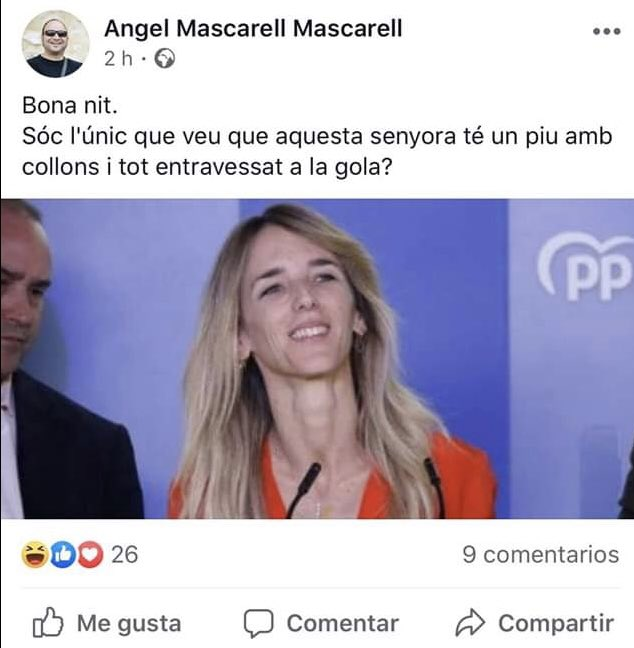The height and width of the screenshot is (648, 634).
Task: Click the thumbs-up Me gusta icon
Action: pyautogui.click(x=48, y=622)
